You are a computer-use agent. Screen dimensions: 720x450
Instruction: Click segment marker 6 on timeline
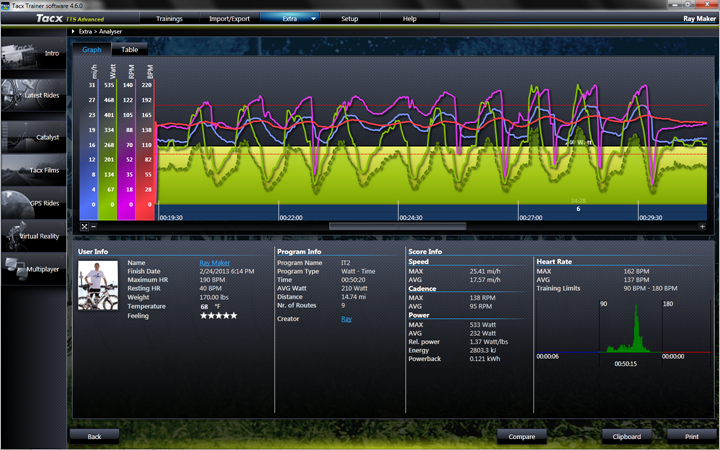(x=578, y=209)
